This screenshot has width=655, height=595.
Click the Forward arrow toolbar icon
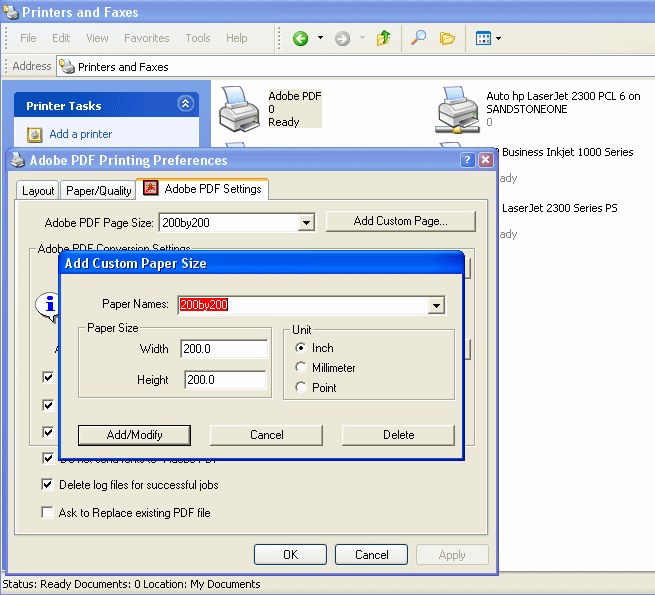click(342, 38)
